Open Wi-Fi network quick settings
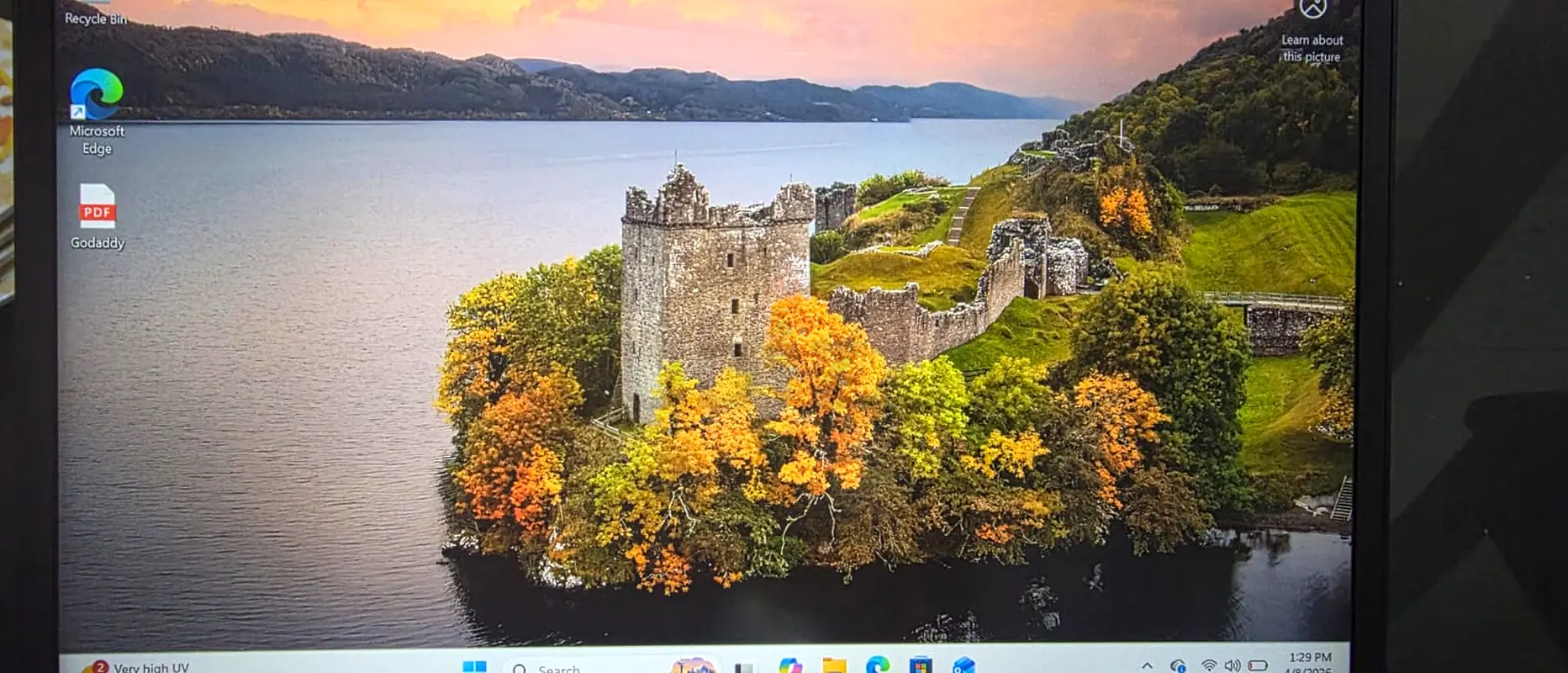The image size is (1568, 673). coord(1208,666)
